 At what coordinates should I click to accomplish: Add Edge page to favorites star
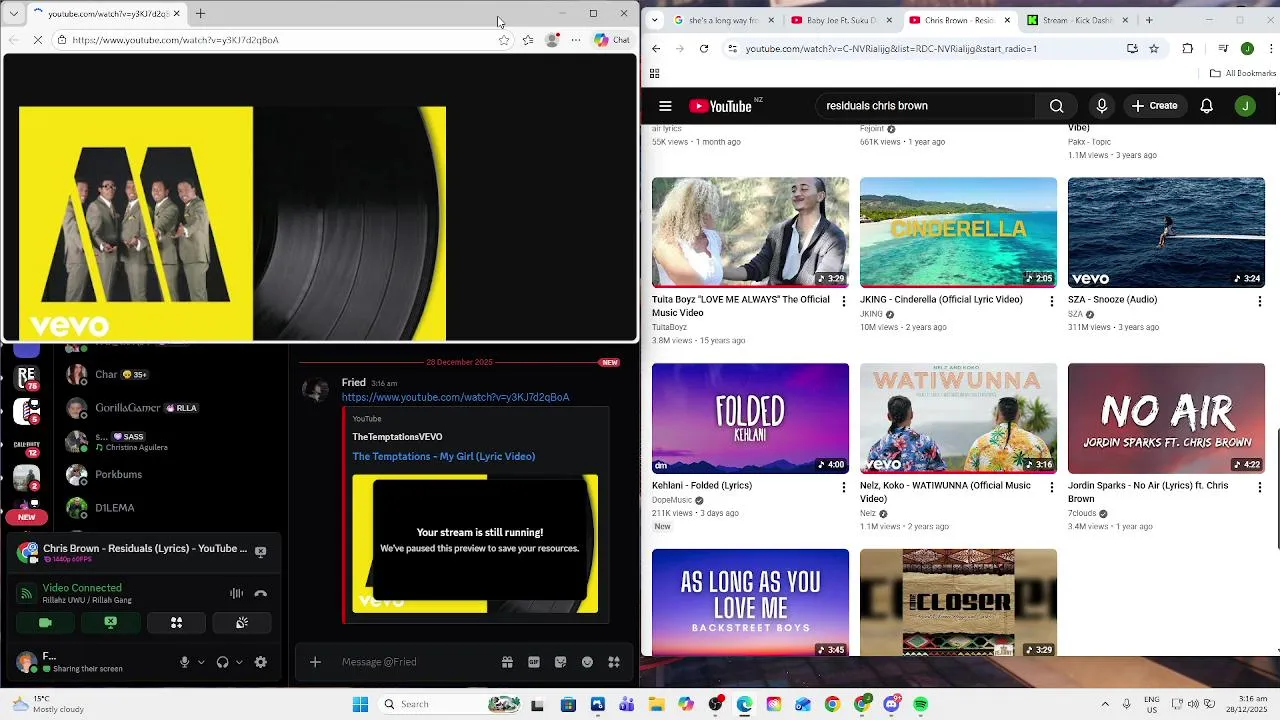[x=504, y=40]
